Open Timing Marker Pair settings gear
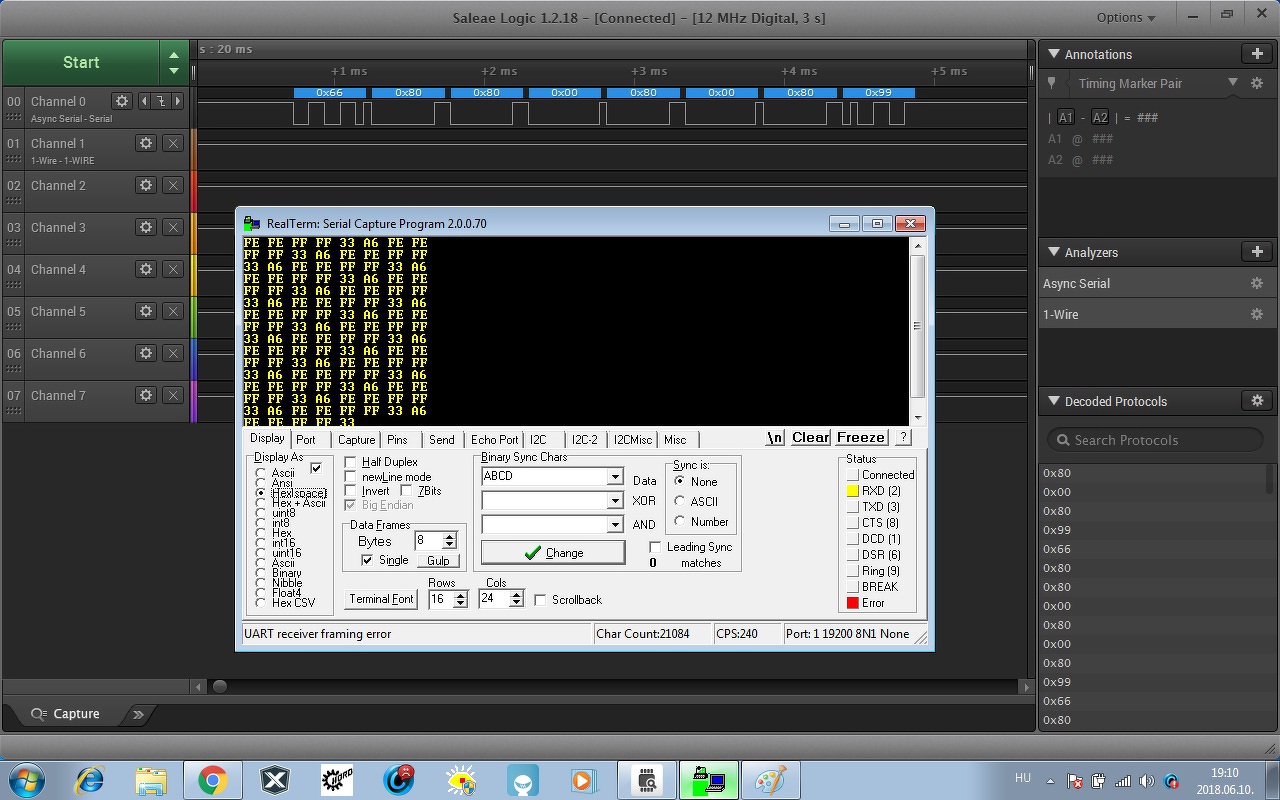This screenshot has width=1280, height=800. tap(1257, 83)
